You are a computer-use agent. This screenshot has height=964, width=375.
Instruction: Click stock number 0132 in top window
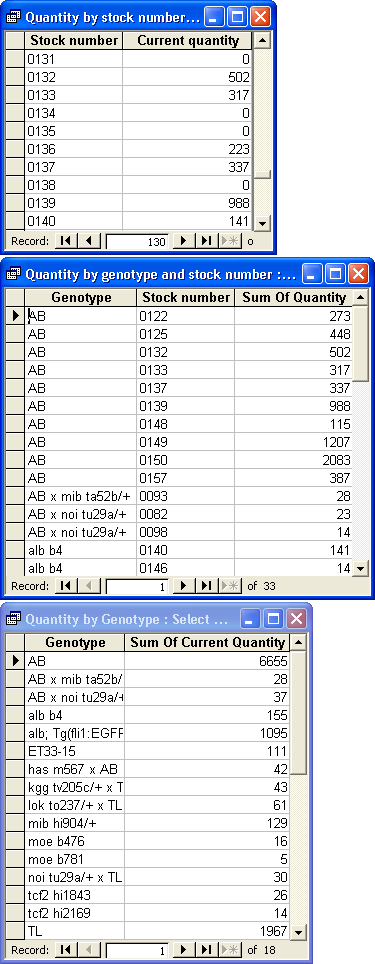coord(74,77)
